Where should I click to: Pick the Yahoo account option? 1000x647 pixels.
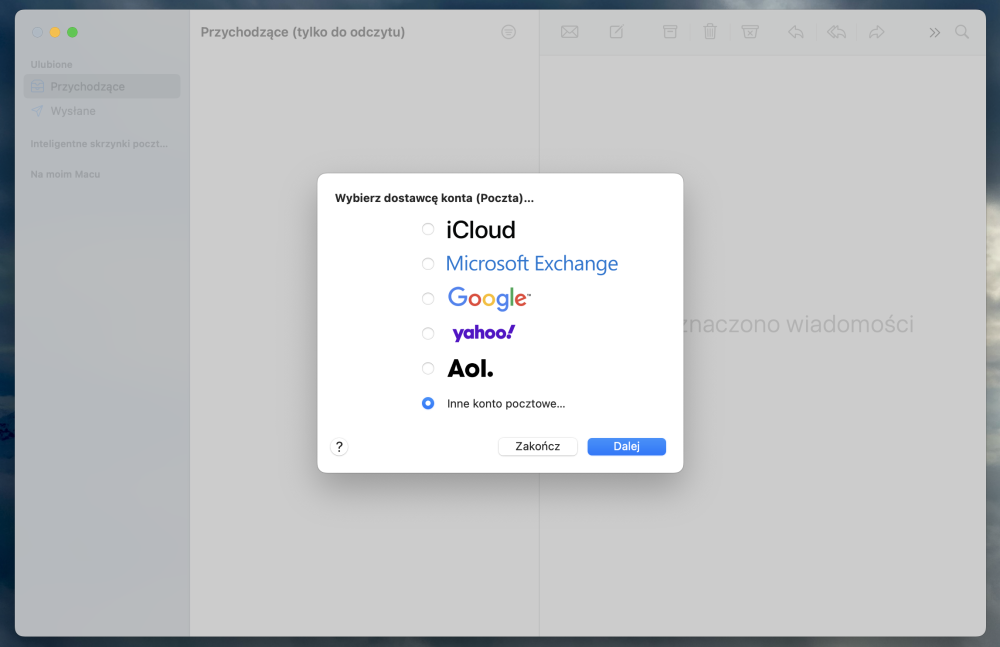(x=428, y=333)
